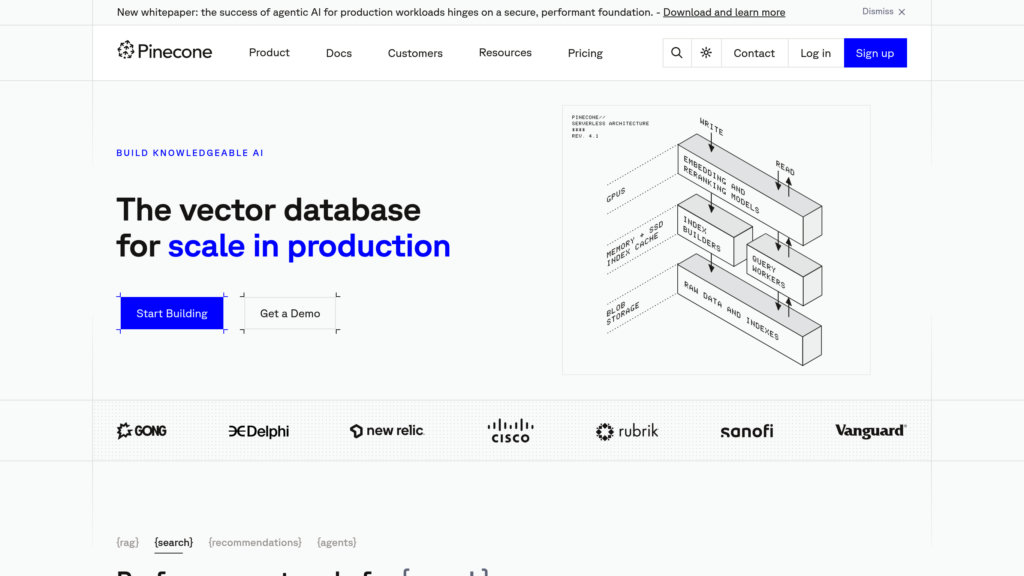Toggle light/dark theme sun icon
Viewport: 1024px width, 576px height.
click(706, 53)
